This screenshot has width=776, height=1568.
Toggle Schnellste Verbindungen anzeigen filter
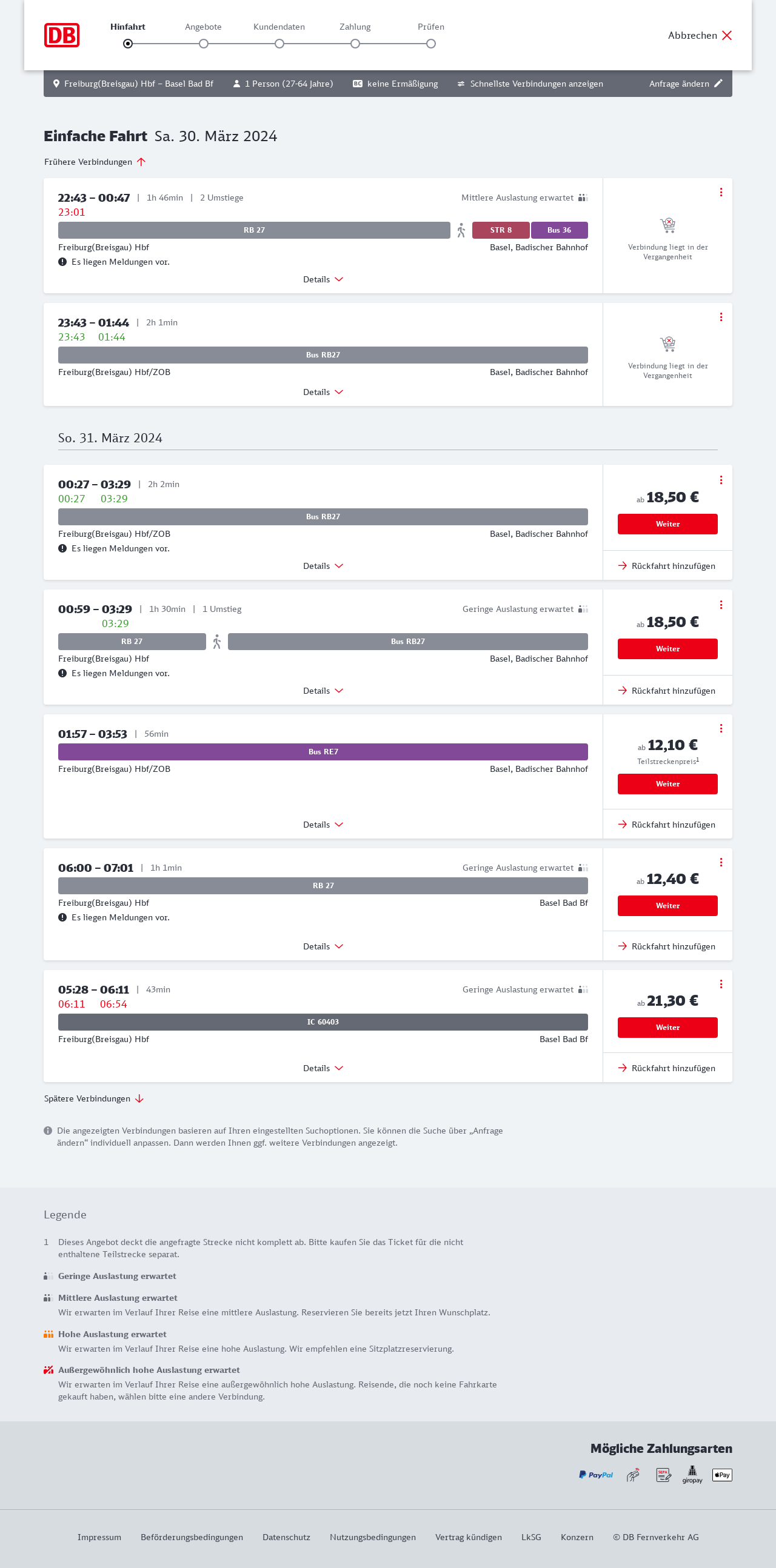530,84
